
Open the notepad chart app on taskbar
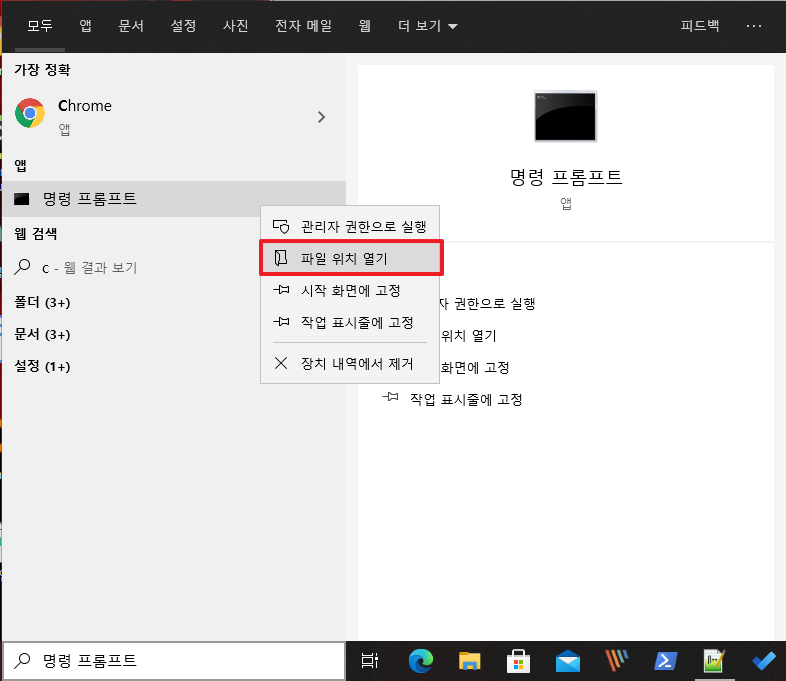coord(714,661)
